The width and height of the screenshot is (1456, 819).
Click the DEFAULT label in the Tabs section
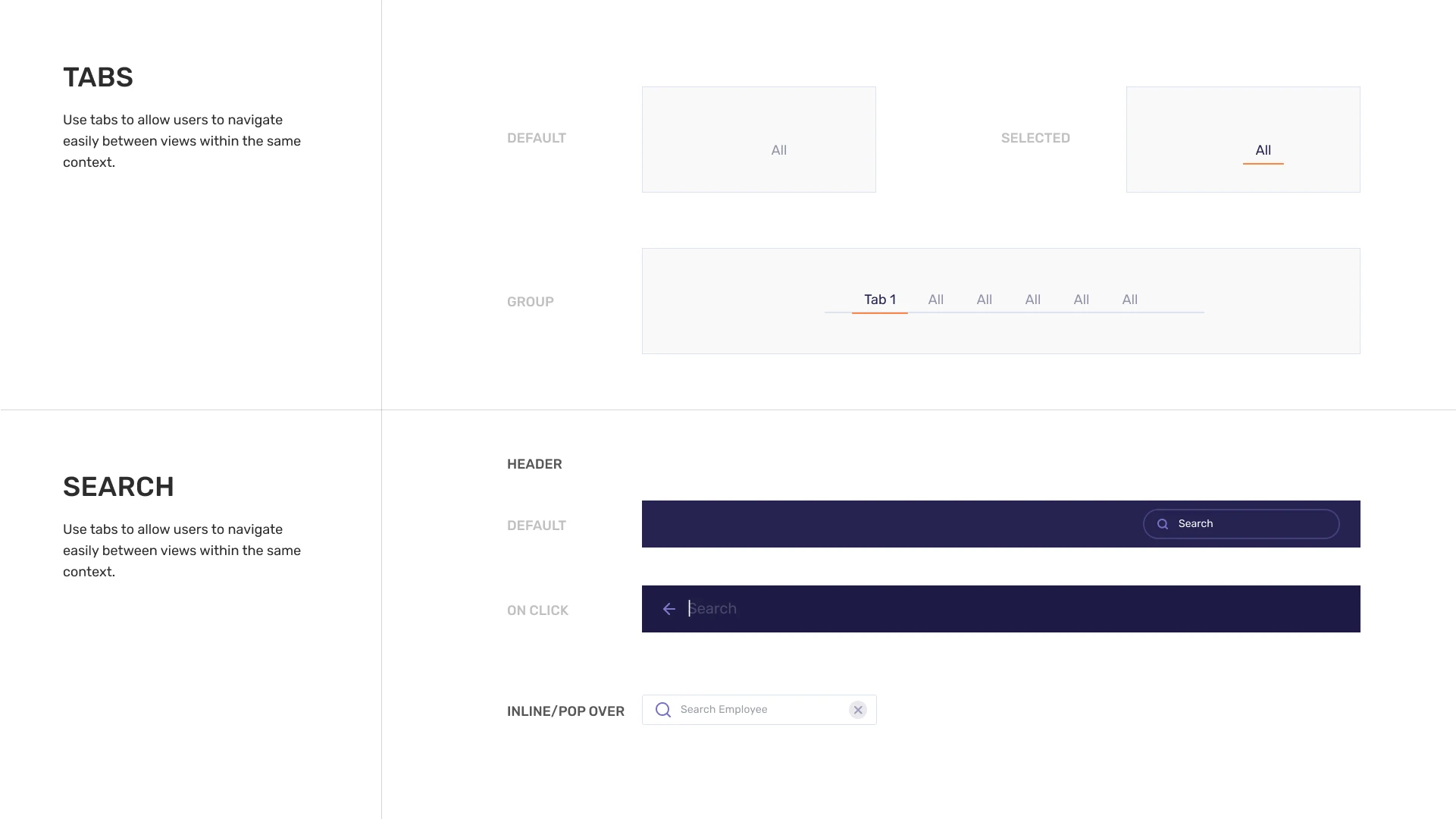[x=537, y=138]
